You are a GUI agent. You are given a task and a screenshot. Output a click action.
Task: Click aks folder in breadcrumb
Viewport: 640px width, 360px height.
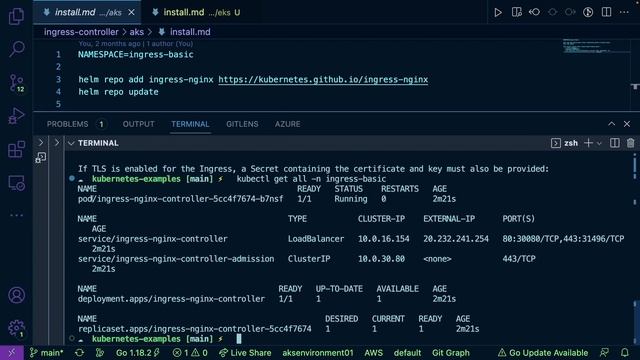pyautogui.click(x=136, y=32)
